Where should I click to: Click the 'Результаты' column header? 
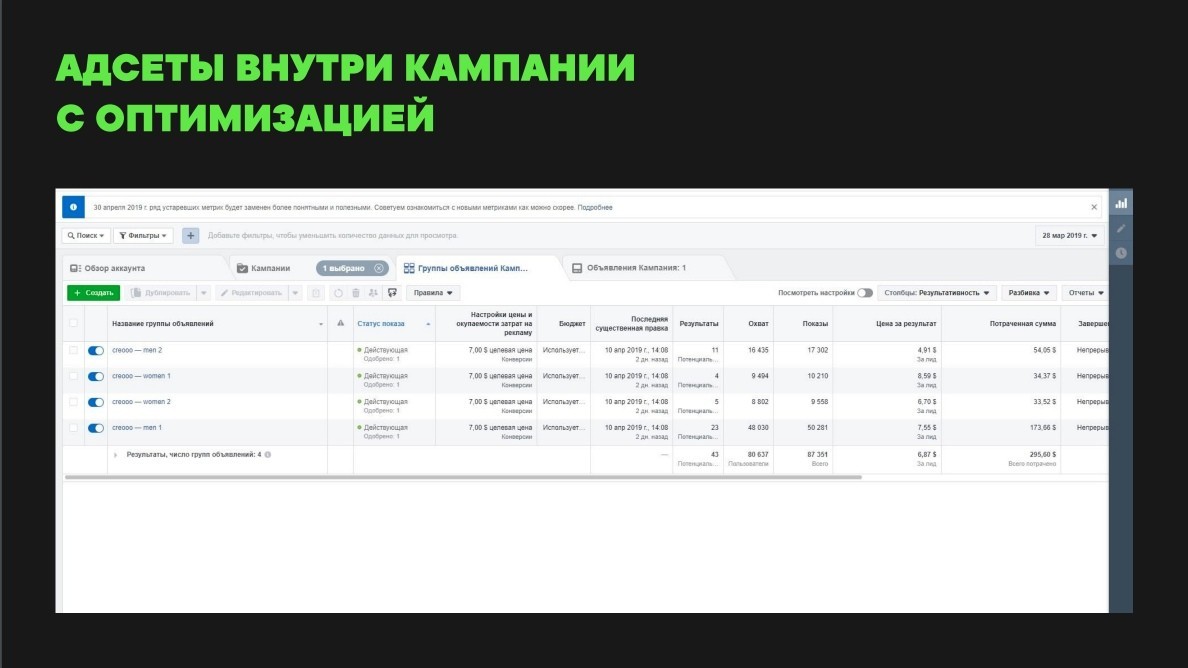pos(699,323)
